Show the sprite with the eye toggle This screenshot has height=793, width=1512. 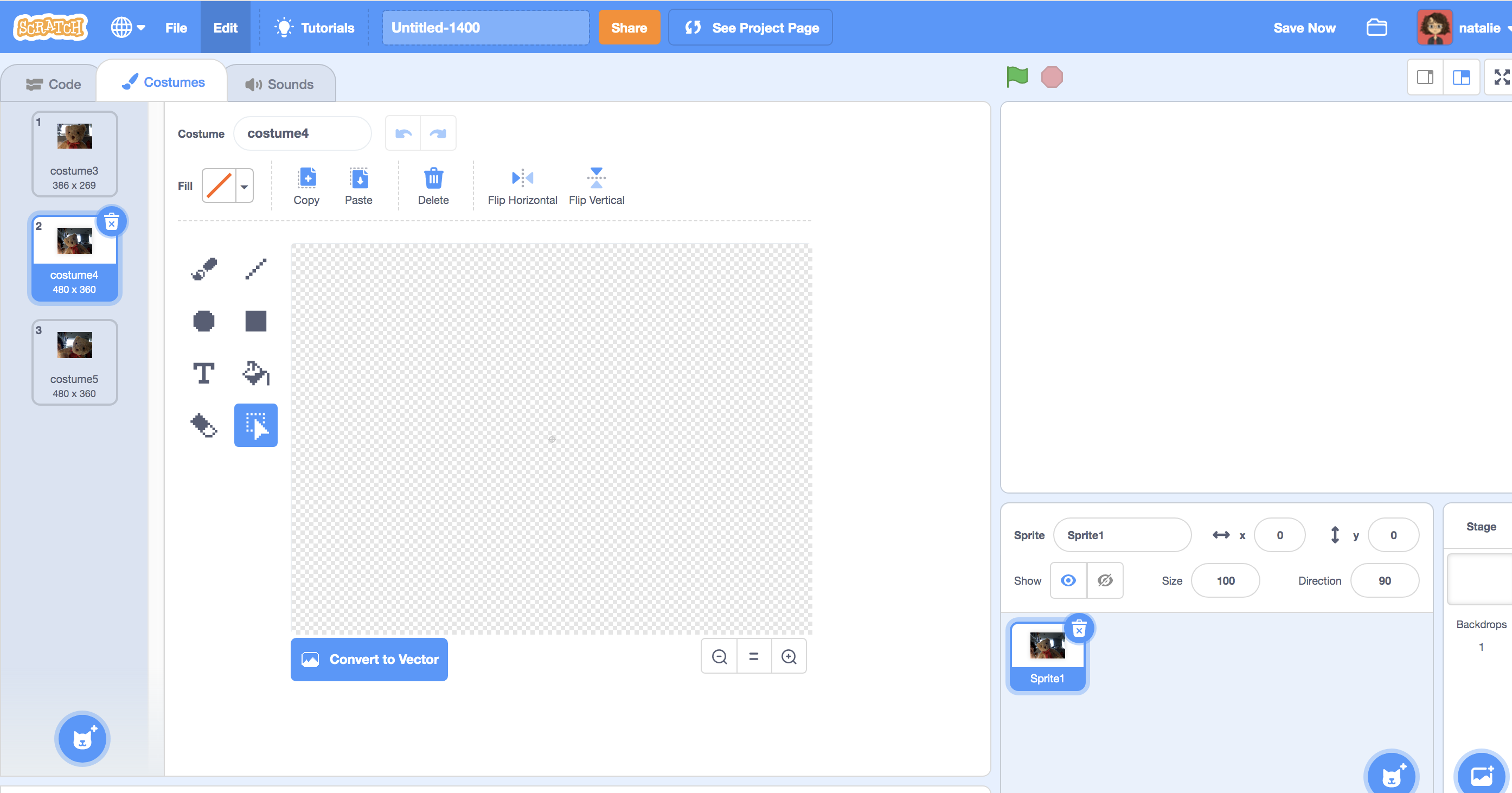pos(1068,580)
